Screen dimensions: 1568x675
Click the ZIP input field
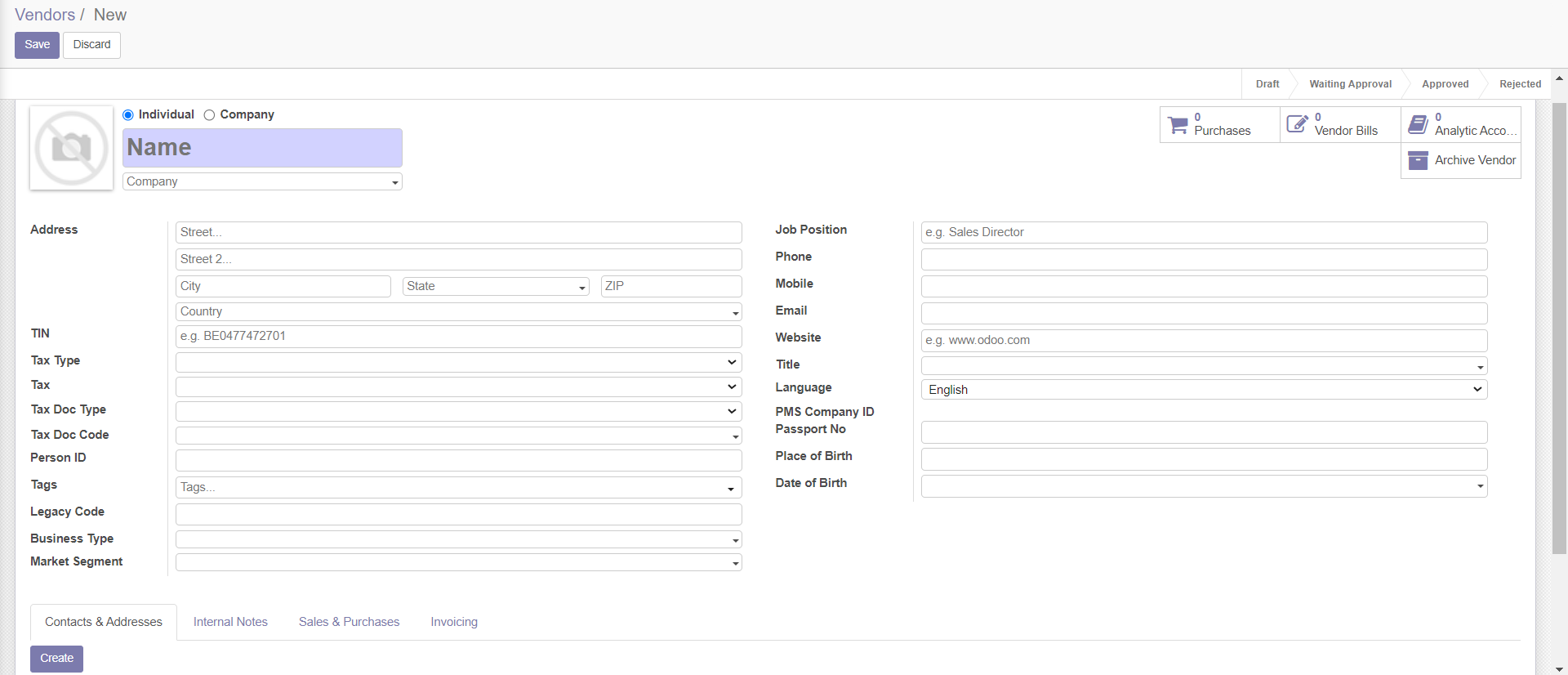[x=671, y=286]
